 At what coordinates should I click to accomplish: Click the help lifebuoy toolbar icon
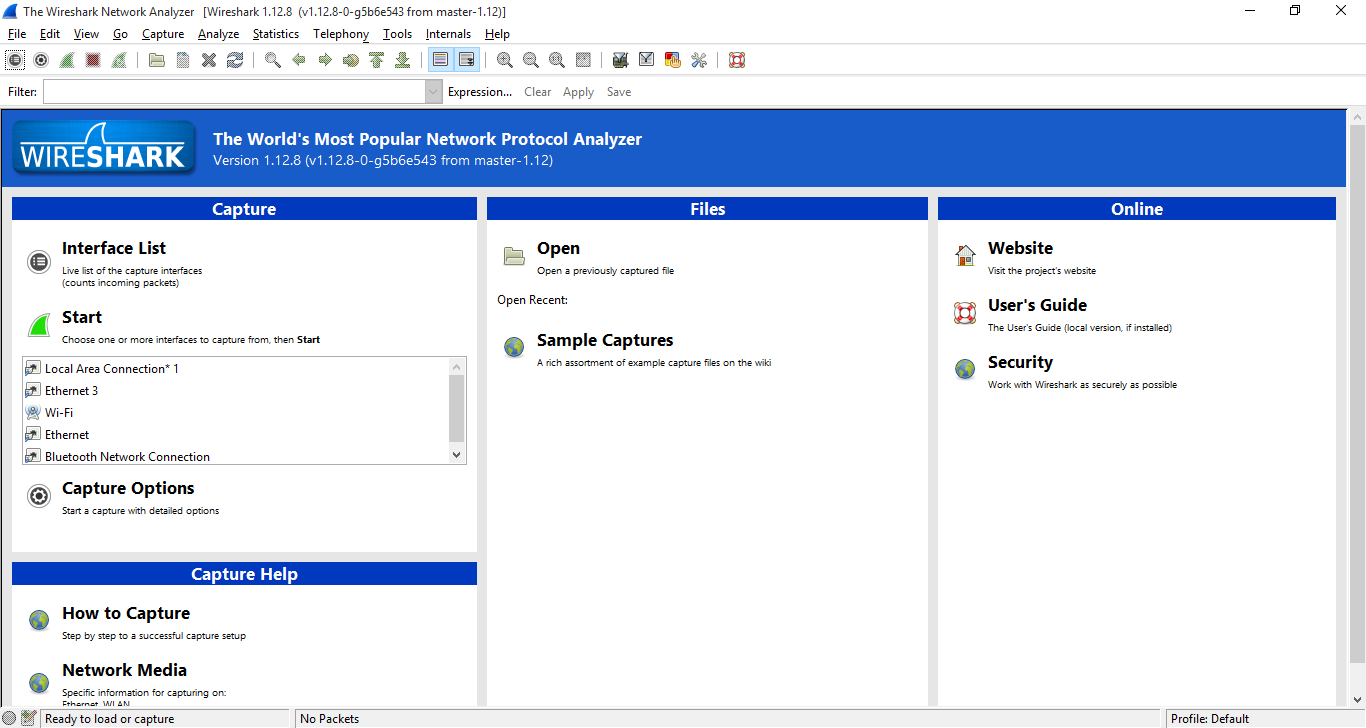(x=737, y=60)
